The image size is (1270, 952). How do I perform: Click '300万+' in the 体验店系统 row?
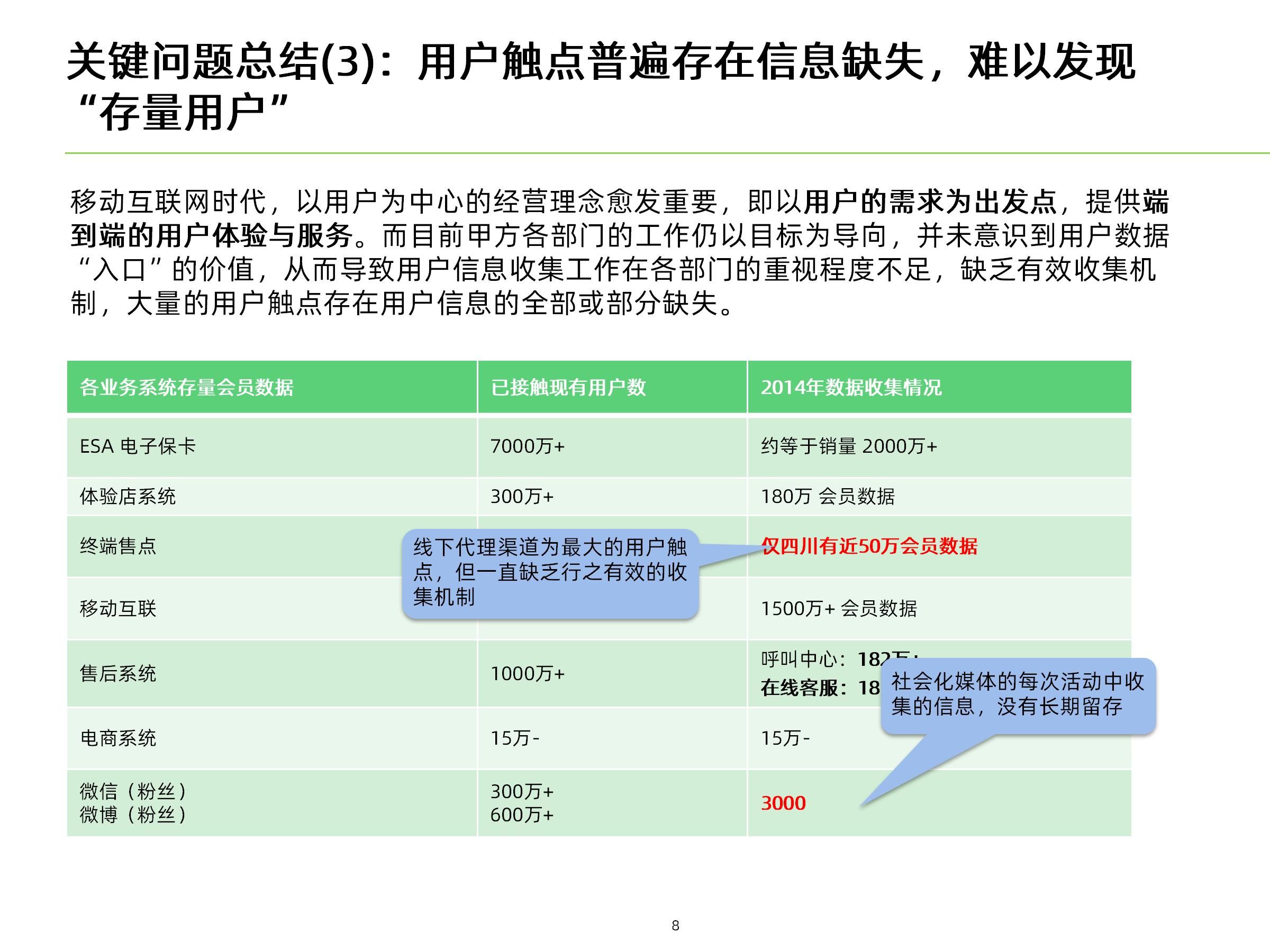click(x=521, y=497)
